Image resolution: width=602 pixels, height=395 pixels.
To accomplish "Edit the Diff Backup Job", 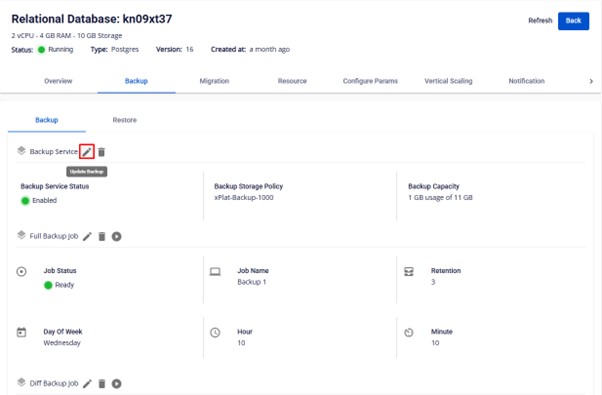I will 87,383.
